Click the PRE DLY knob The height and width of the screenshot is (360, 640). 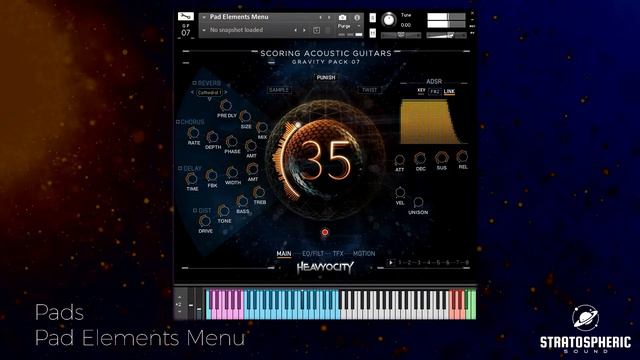click(226, 105)
